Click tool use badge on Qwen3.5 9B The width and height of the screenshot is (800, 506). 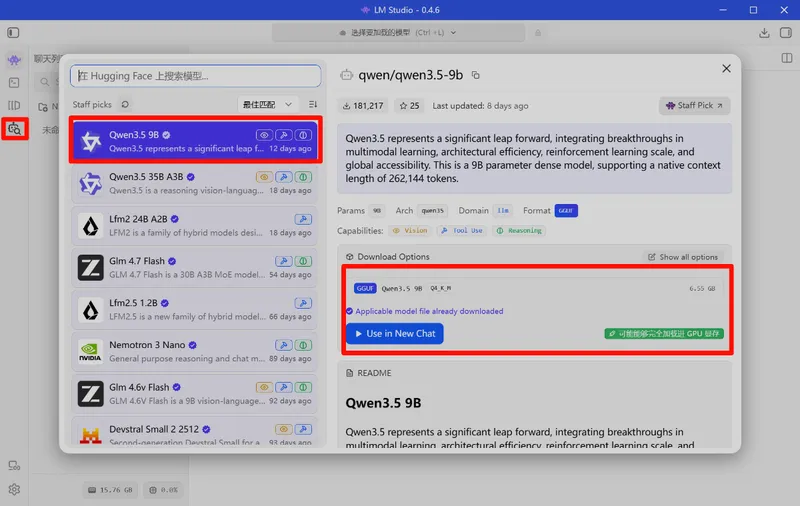pos(284,135)
